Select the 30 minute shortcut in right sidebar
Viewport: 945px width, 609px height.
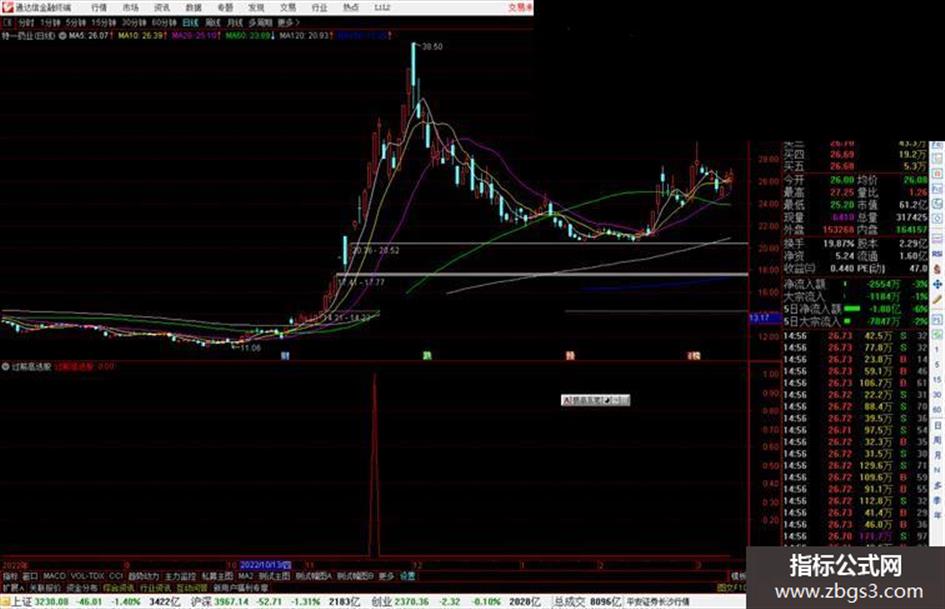(937, 395)
